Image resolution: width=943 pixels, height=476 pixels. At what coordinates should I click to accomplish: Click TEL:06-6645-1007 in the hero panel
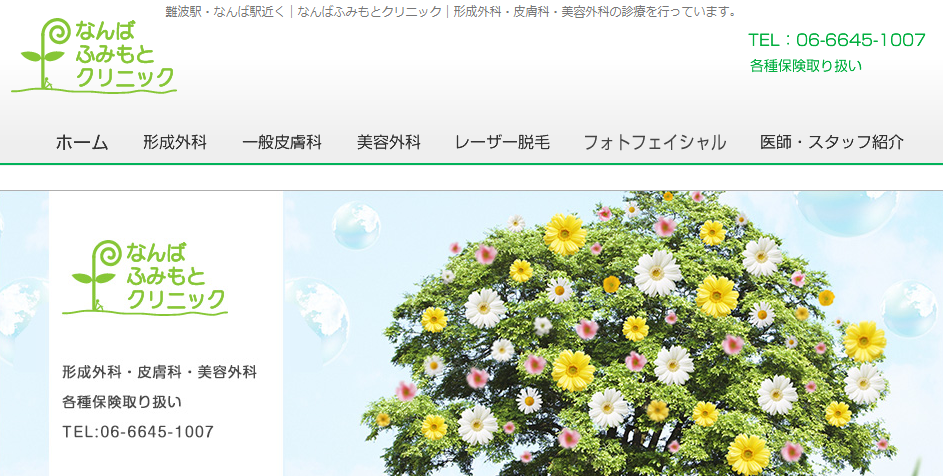tap(138, 431)
